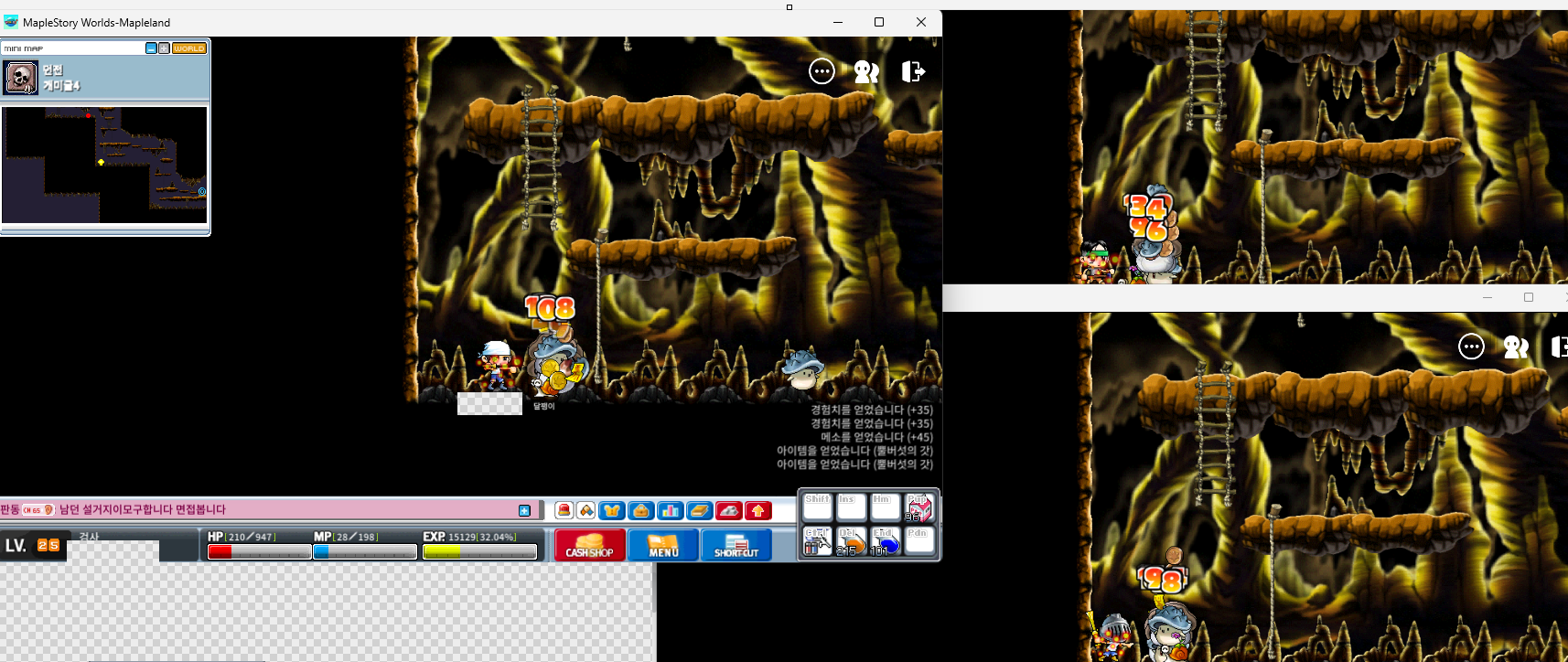Open the inventory bag icon
The width and height of the screenshot is (1568, 662).
tap(641, 510)
